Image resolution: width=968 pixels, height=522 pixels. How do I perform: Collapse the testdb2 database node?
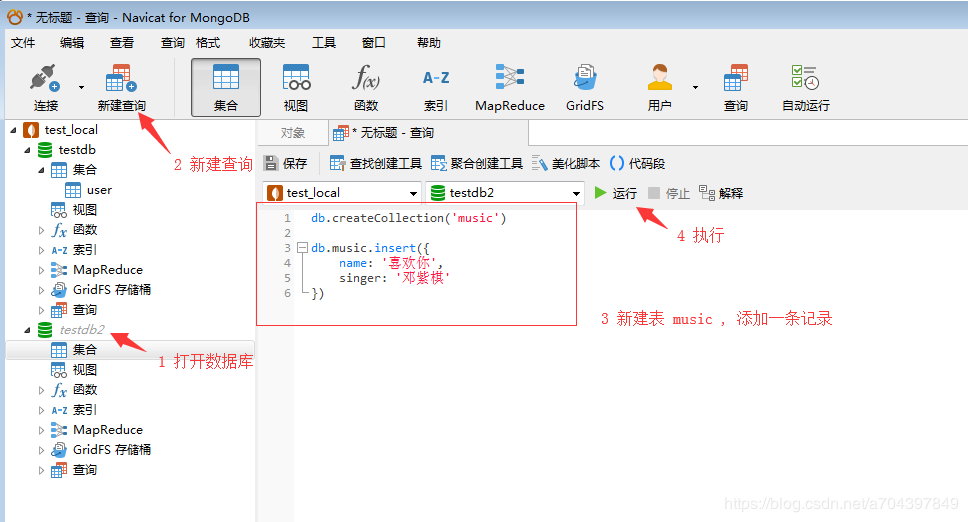tap(27, 330)
